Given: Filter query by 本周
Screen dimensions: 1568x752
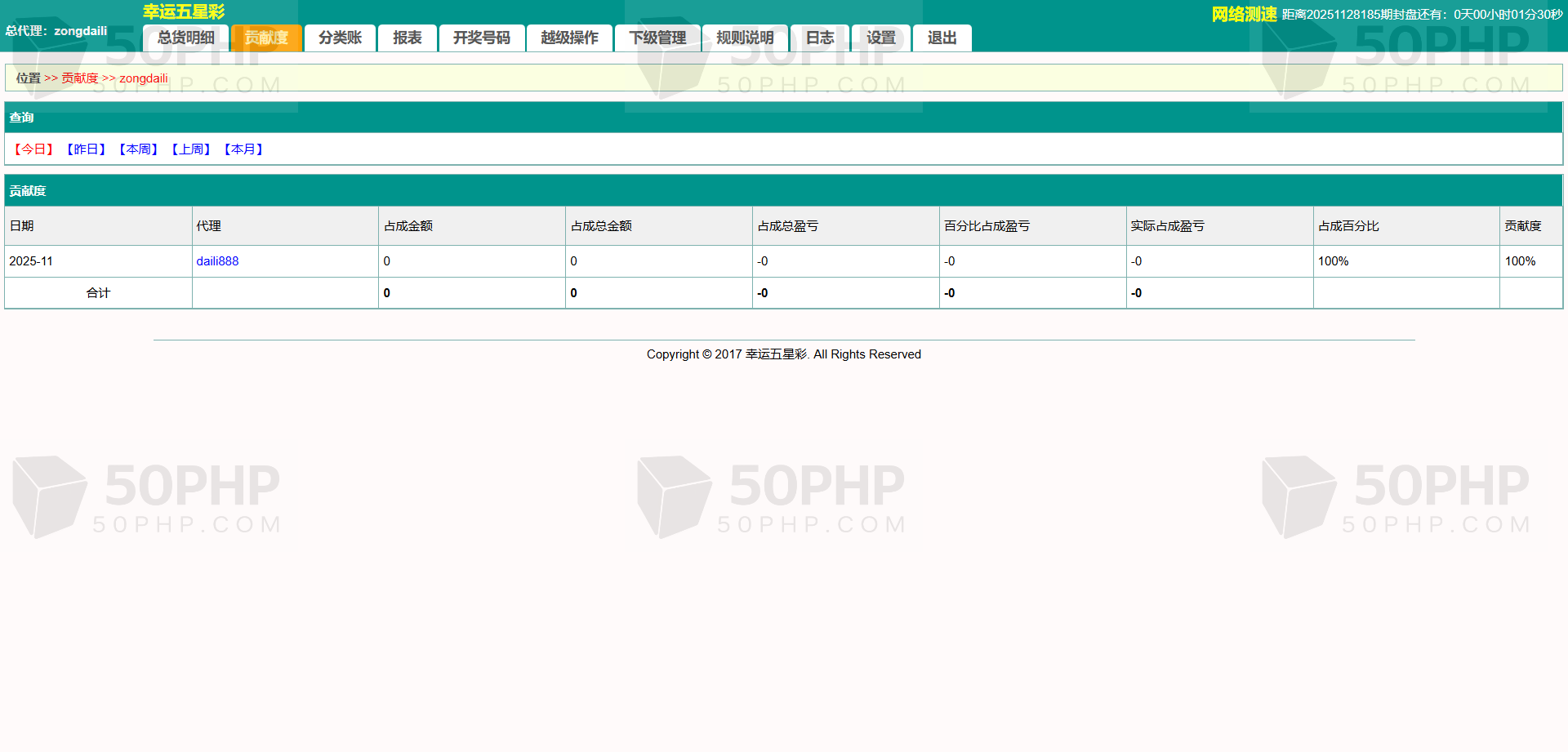Looking at the screenshot, I should tap(138, 149).
